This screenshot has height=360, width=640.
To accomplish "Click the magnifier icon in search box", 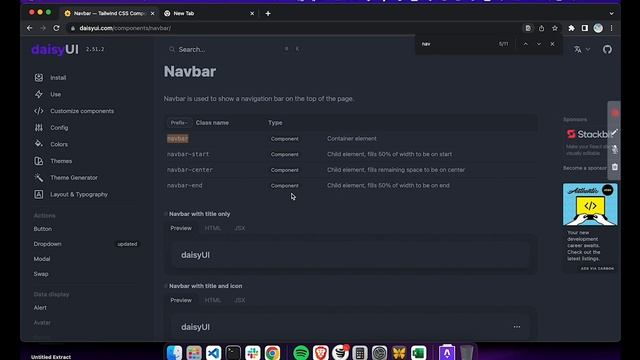I will [172, 49].
